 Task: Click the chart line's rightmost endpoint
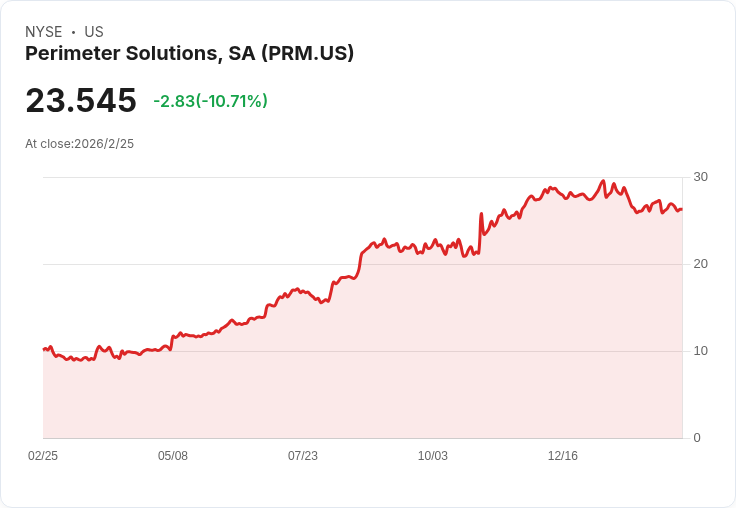pyautogui.click(x=682, y=209)
